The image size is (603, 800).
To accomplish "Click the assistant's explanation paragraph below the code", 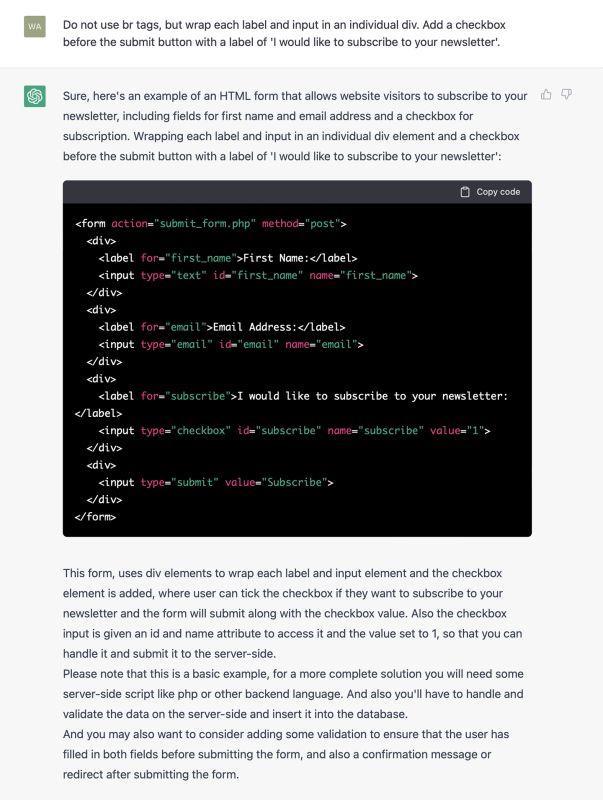I will click(290, 610).
